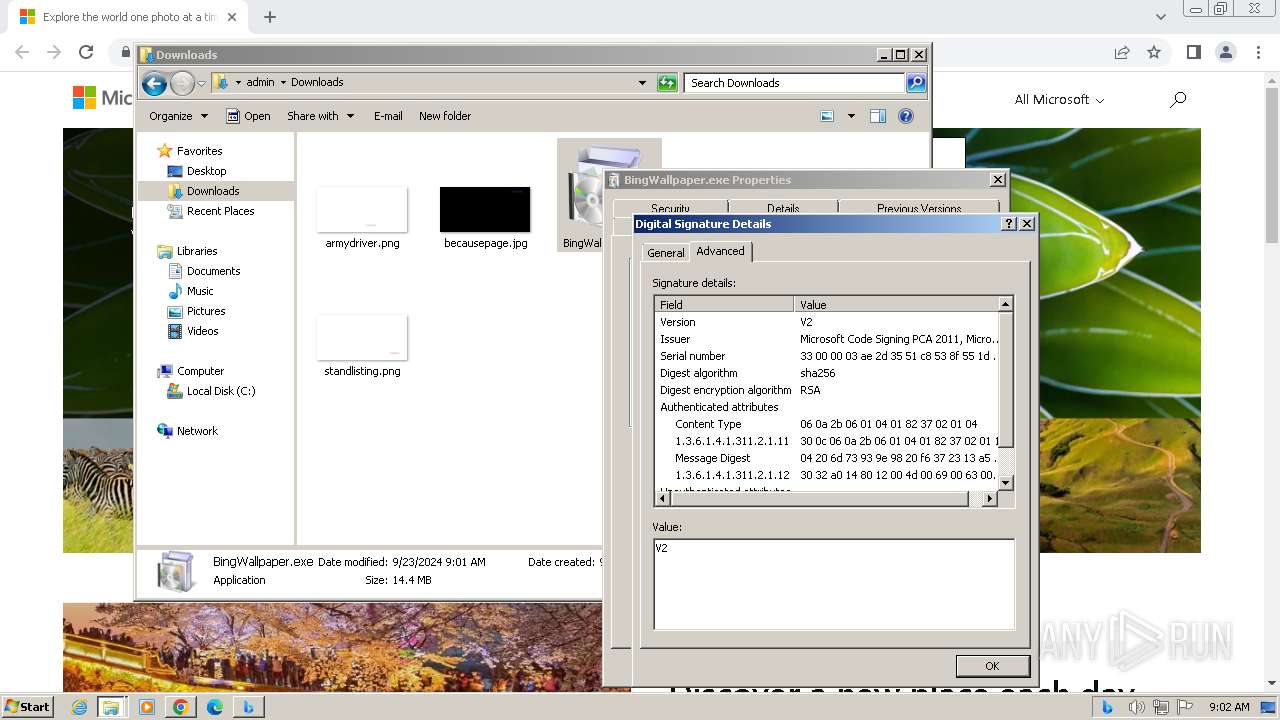Click the refresh icon beside the address bar
This screenshot has width=1280, height=720.
pyautogui.click(x=667, y=83)
